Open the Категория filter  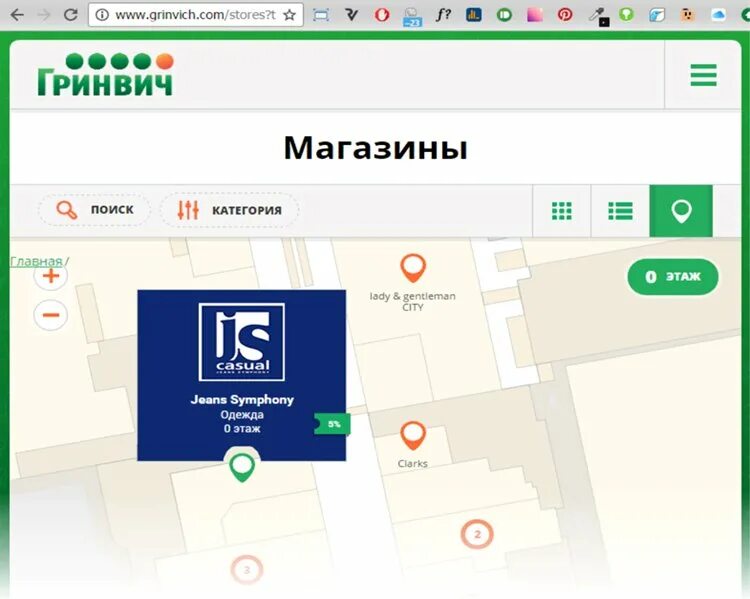(229, 210)
